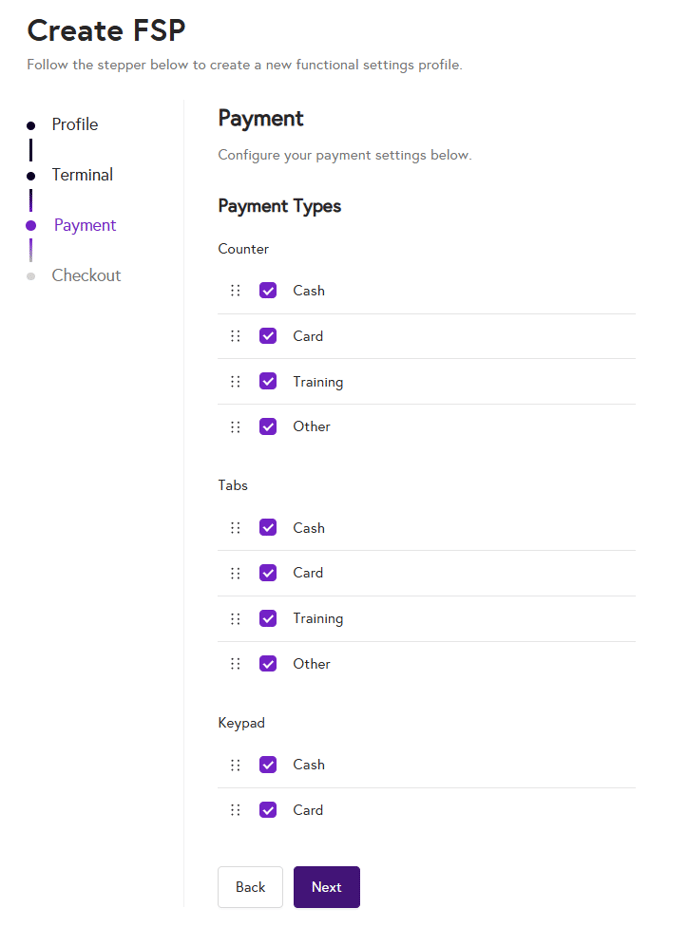This screenshot has width=688, height=946.
Task: Disable Card checkbox in Tabs section
Action: click(x=268, y=573)
